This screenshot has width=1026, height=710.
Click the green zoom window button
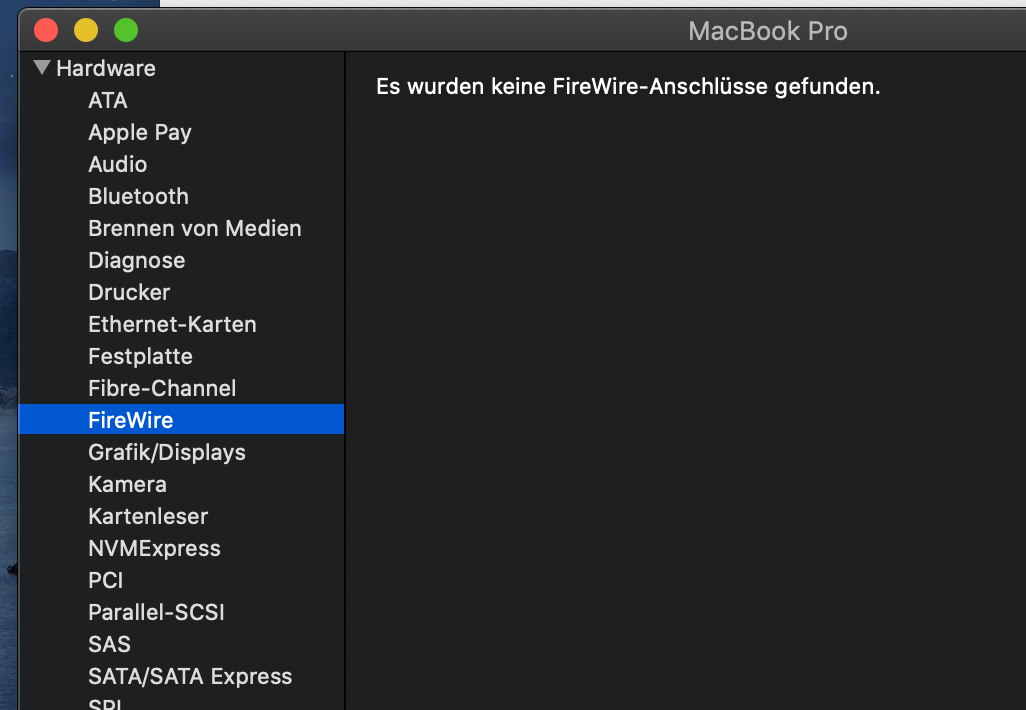(x=126, y=30)
